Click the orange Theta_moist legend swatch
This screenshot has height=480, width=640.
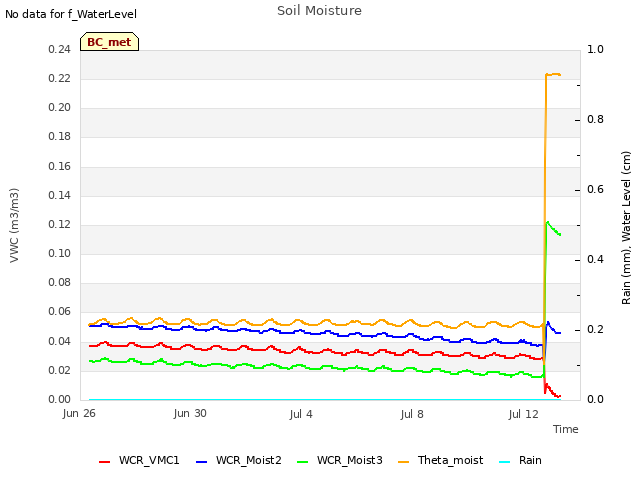pos(404,462)
